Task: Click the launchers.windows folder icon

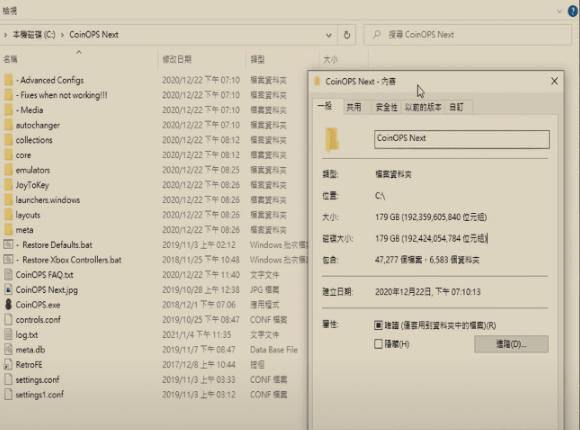Action: (8, 200)
